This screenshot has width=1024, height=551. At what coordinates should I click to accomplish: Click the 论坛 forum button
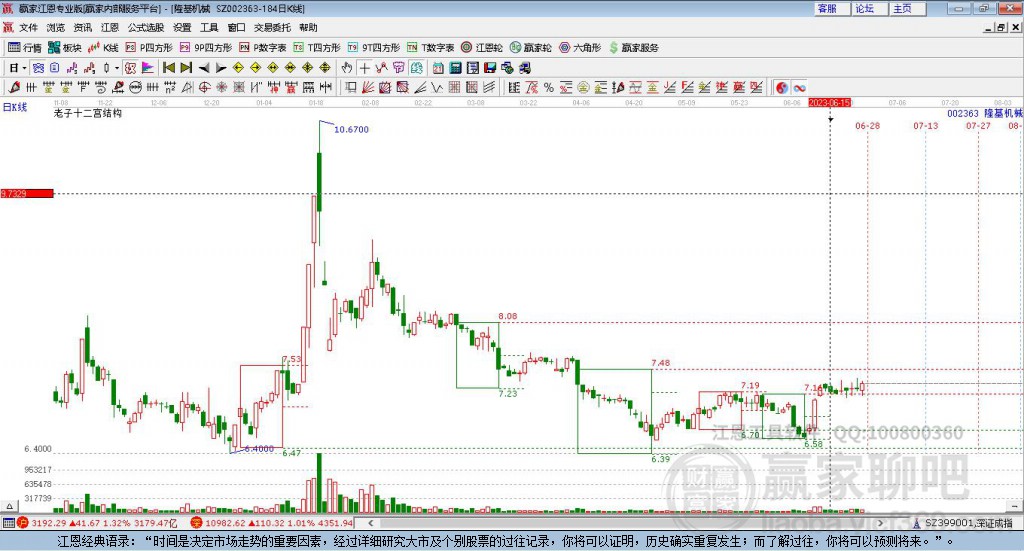(870, 8)
